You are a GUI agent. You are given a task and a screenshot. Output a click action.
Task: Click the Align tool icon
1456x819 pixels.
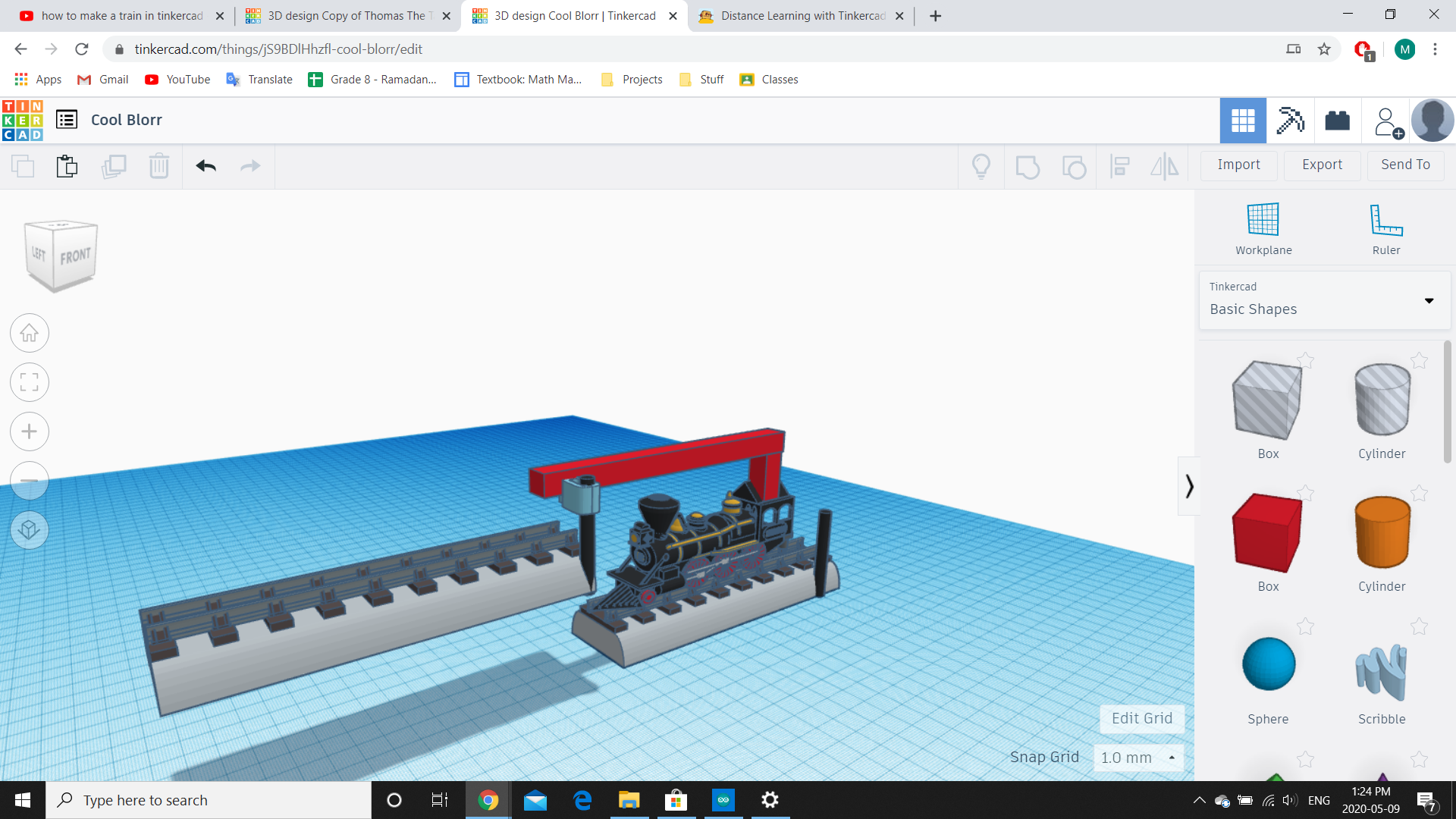[1119, 166]
